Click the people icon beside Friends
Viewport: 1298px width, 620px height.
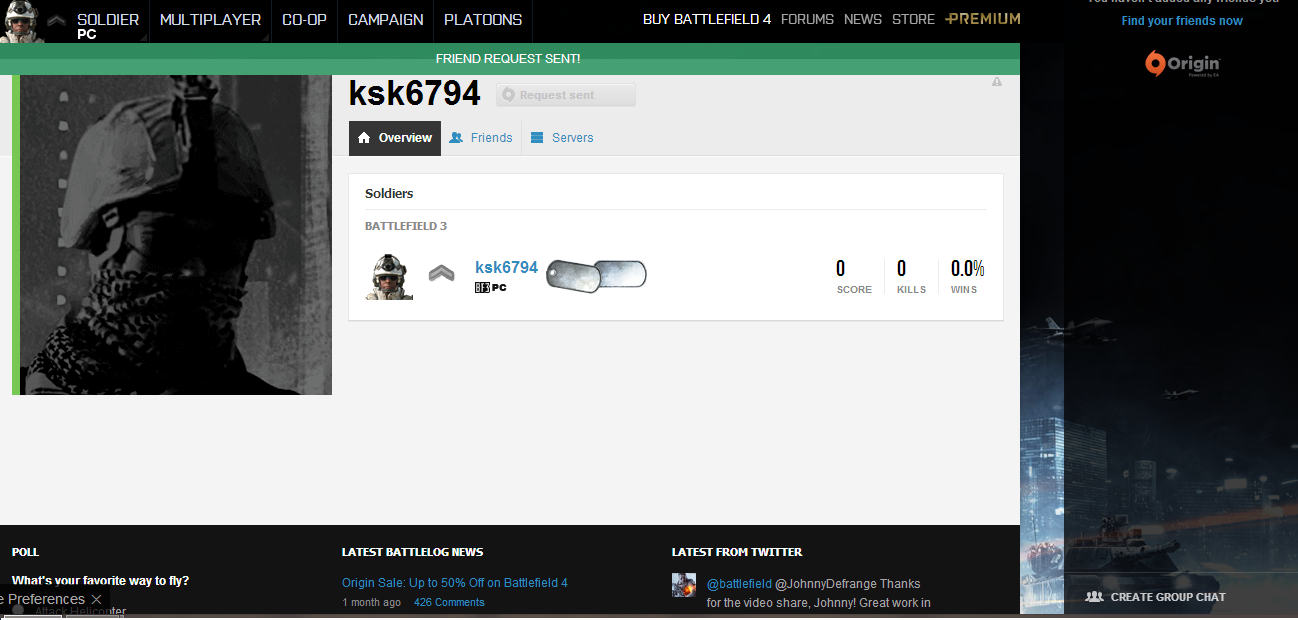point(456,138)
